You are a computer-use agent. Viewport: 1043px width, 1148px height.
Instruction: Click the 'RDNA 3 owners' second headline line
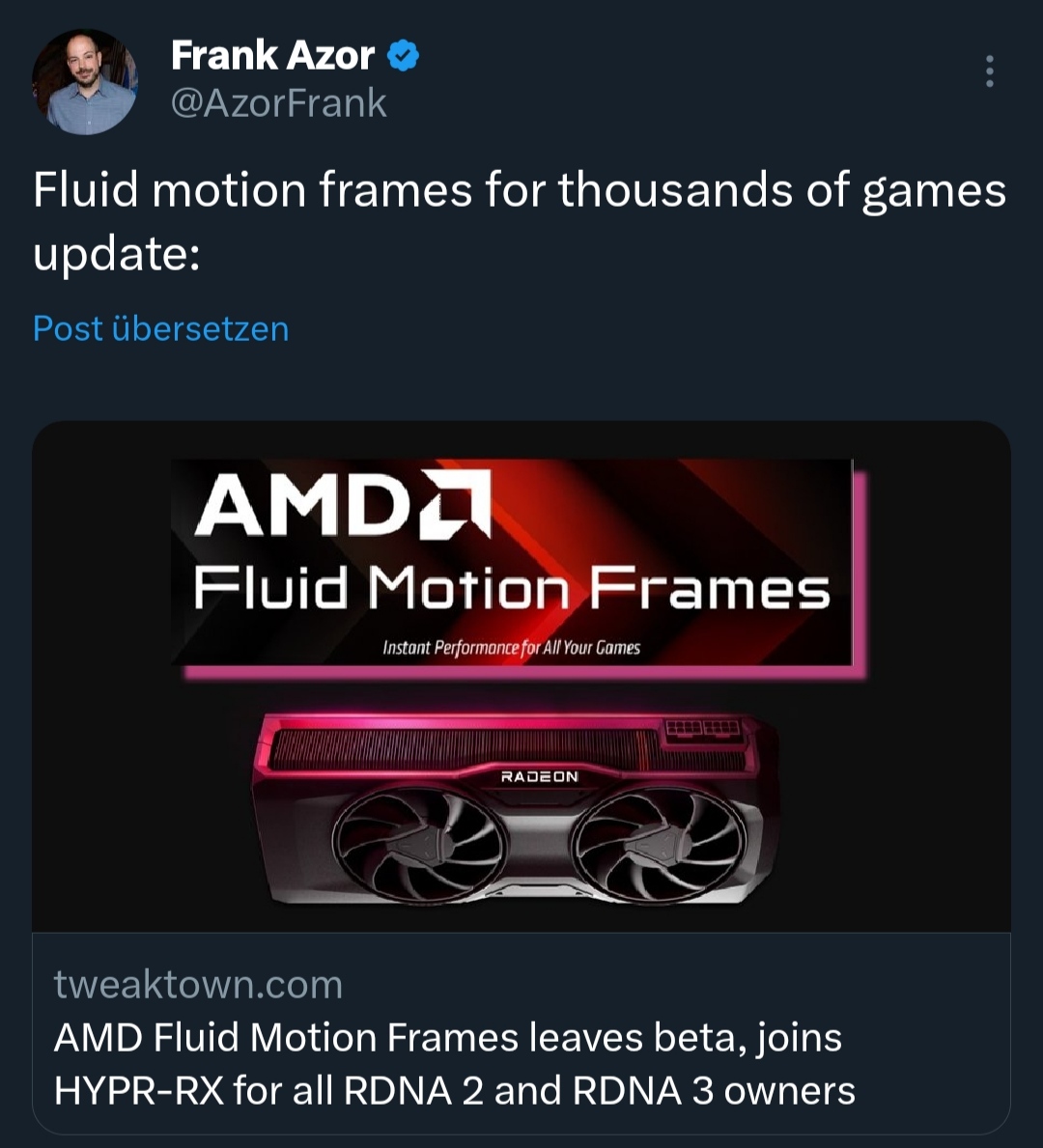click(x=454, y=1091)
